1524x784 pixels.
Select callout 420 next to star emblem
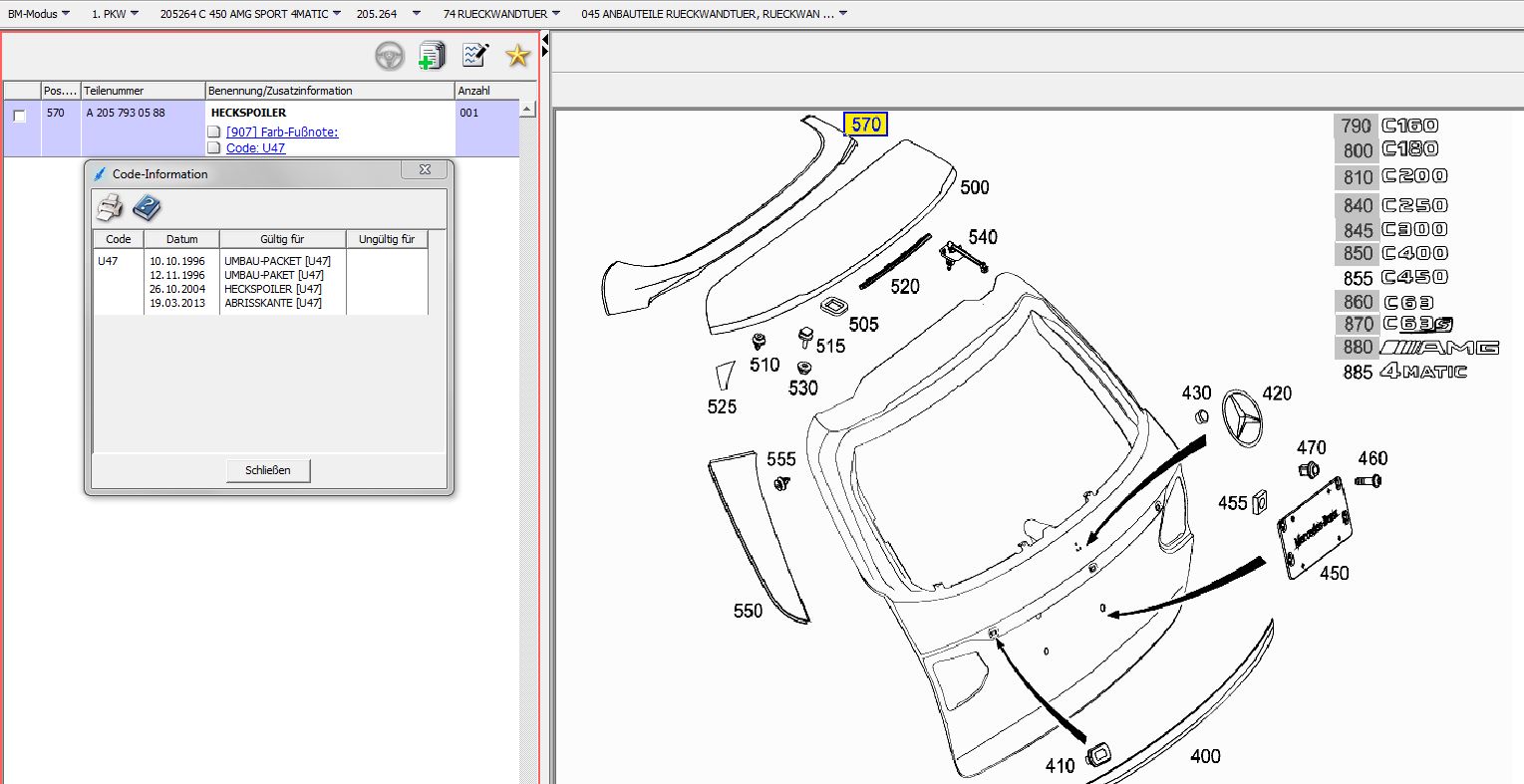point(1277,393)
